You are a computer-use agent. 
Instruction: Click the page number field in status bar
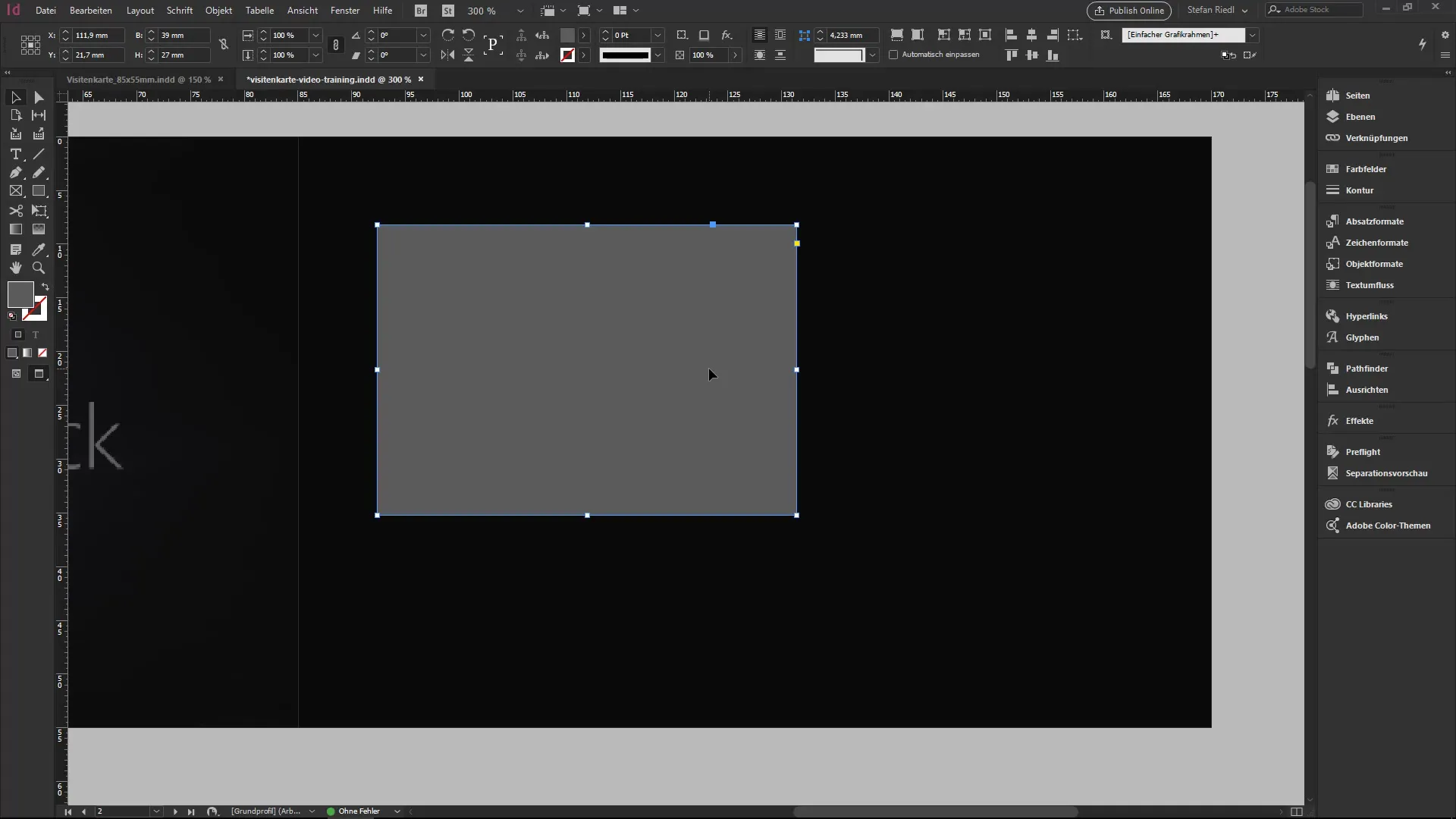[122, 811]
